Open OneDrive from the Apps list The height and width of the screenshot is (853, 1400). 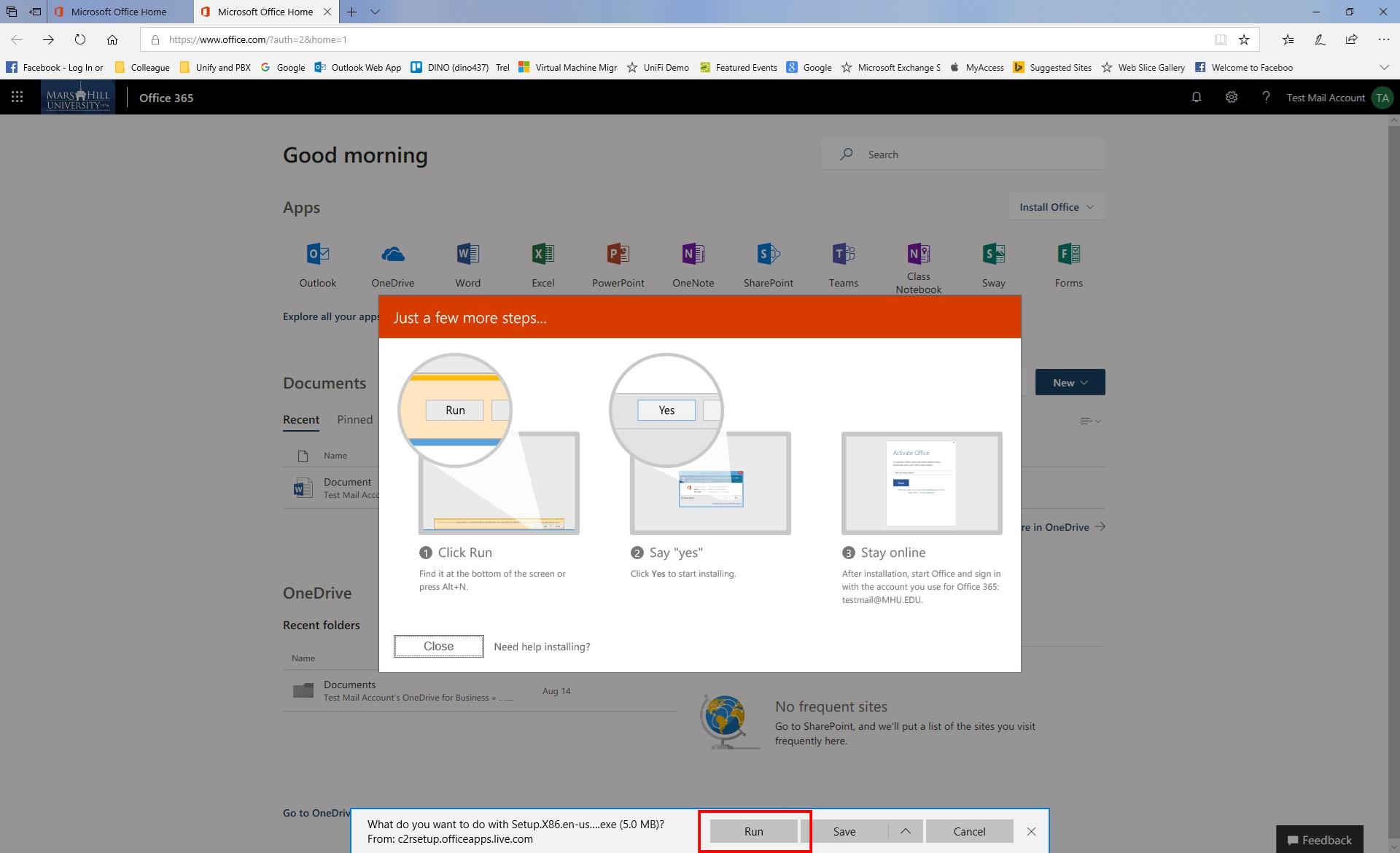click(392, 264)
